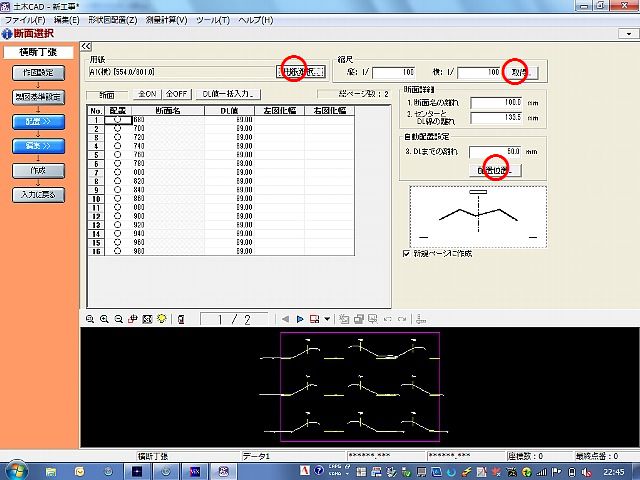Go to previous page with left arrow

[x=285, y=319]
